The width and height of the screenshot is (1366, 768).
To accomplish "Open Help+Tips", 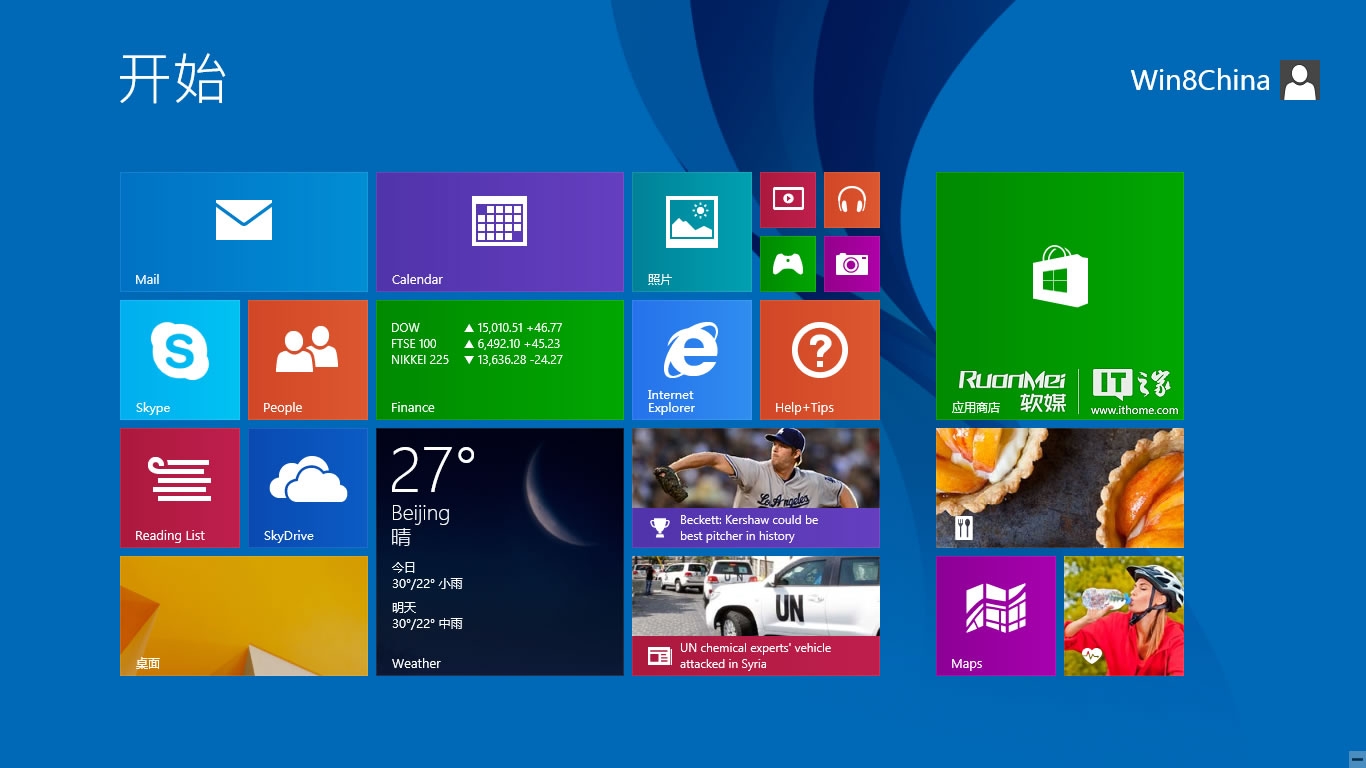I will coord(819,359).
